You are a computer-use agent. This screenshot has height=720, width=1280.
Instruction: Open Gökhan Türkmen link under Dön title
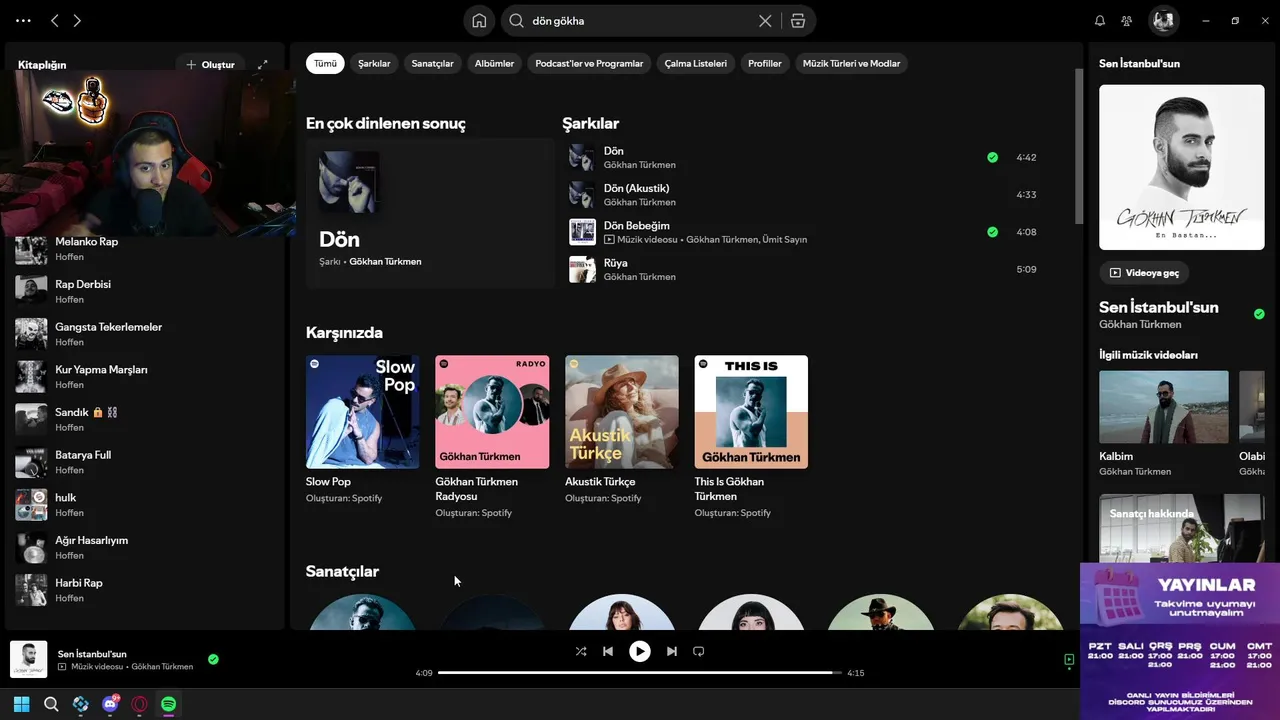point(385,262)
